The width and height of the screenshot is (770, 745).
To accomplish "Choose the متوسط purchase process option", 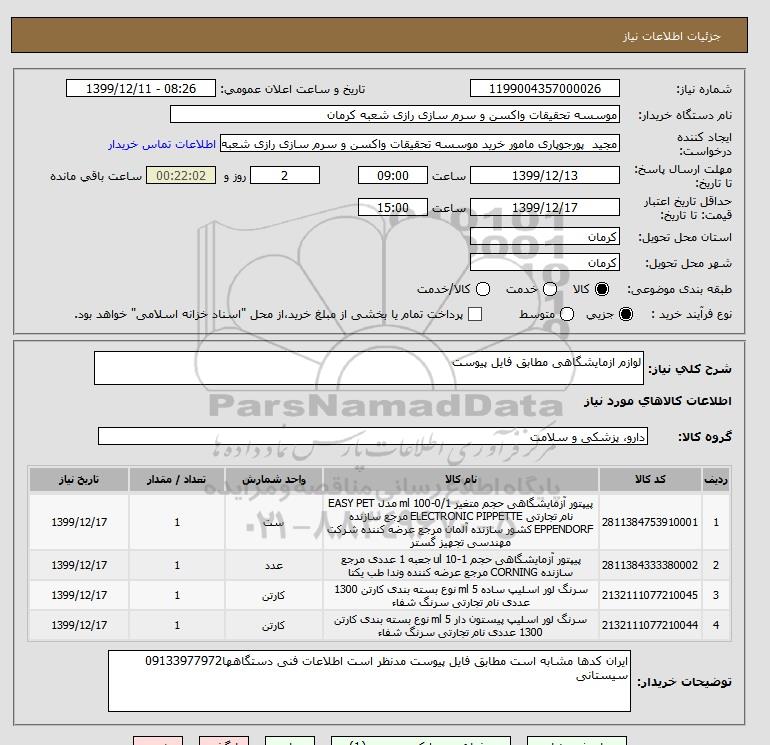I will 567,314.
